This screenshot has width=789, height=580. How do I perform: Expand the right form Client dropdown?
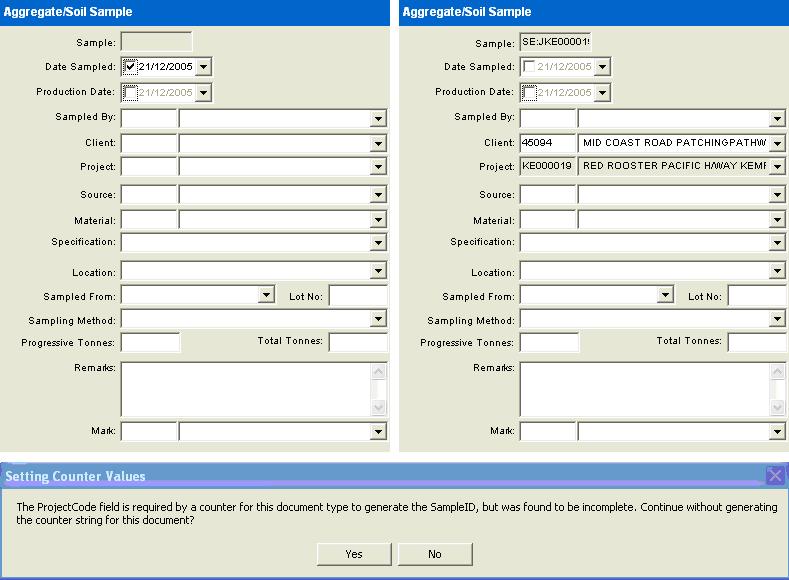(x=777, y=144)
